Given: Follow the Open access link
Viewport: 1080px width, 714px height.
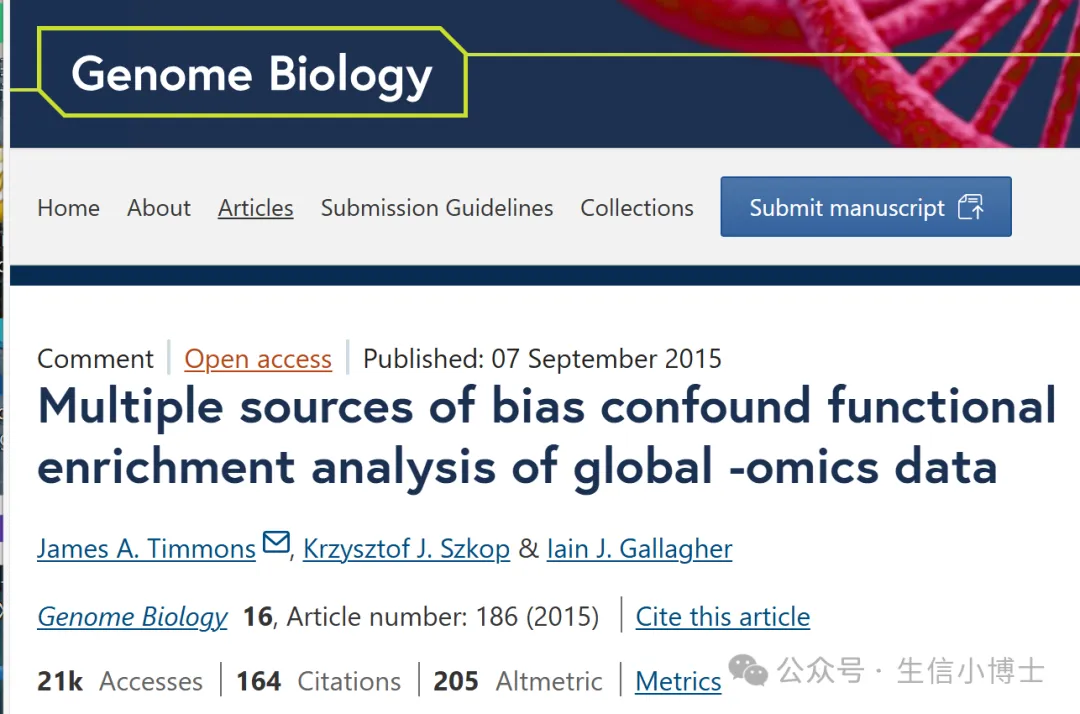Looking at the screenshot, I should coord(258,359).
